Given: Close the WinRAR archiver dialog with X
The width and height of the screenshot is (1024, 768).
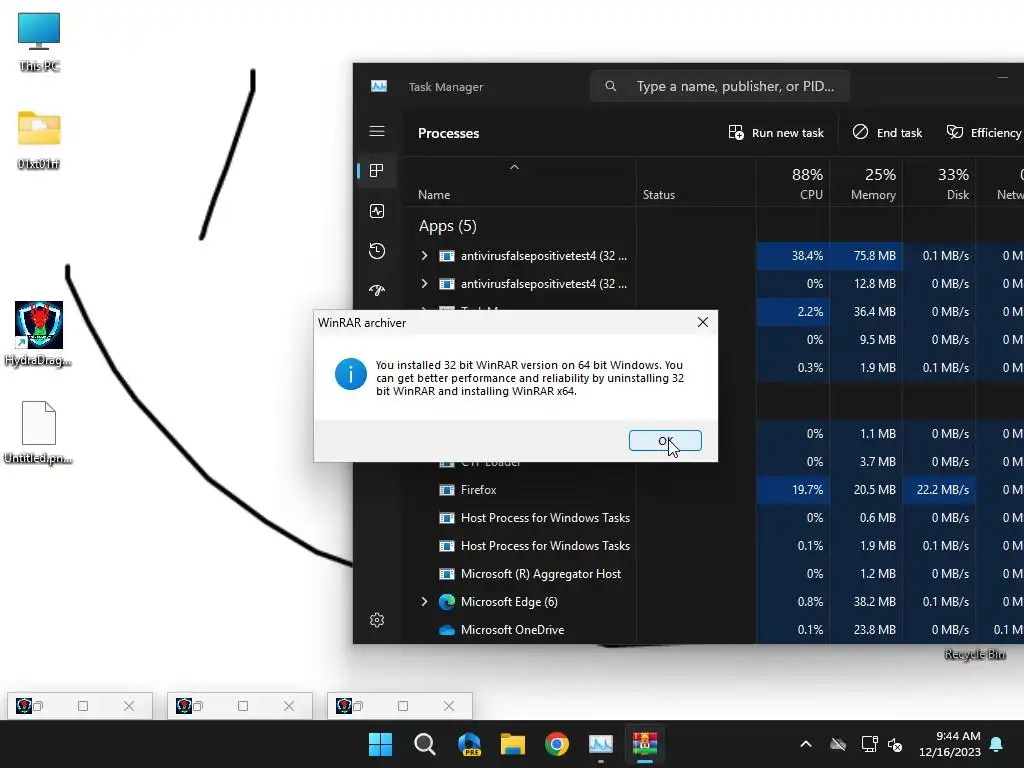Looking at the screenshot, I should tap(703, 322).
